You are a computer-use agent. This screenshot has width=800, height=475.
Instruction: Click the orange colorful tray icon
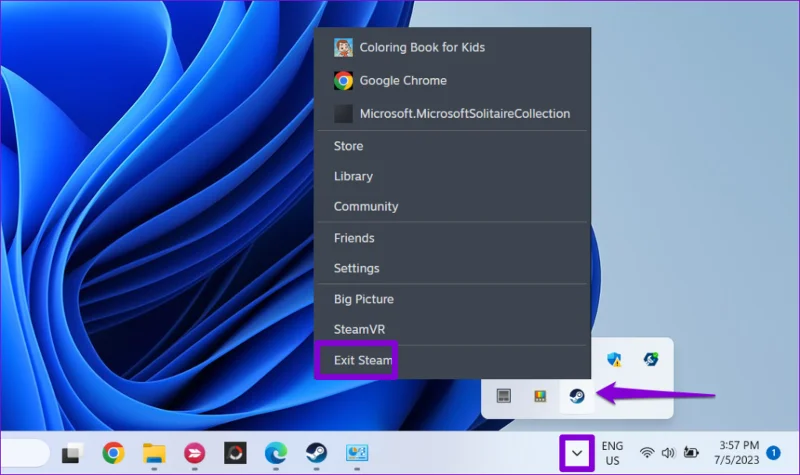click(x=540, y=396)
